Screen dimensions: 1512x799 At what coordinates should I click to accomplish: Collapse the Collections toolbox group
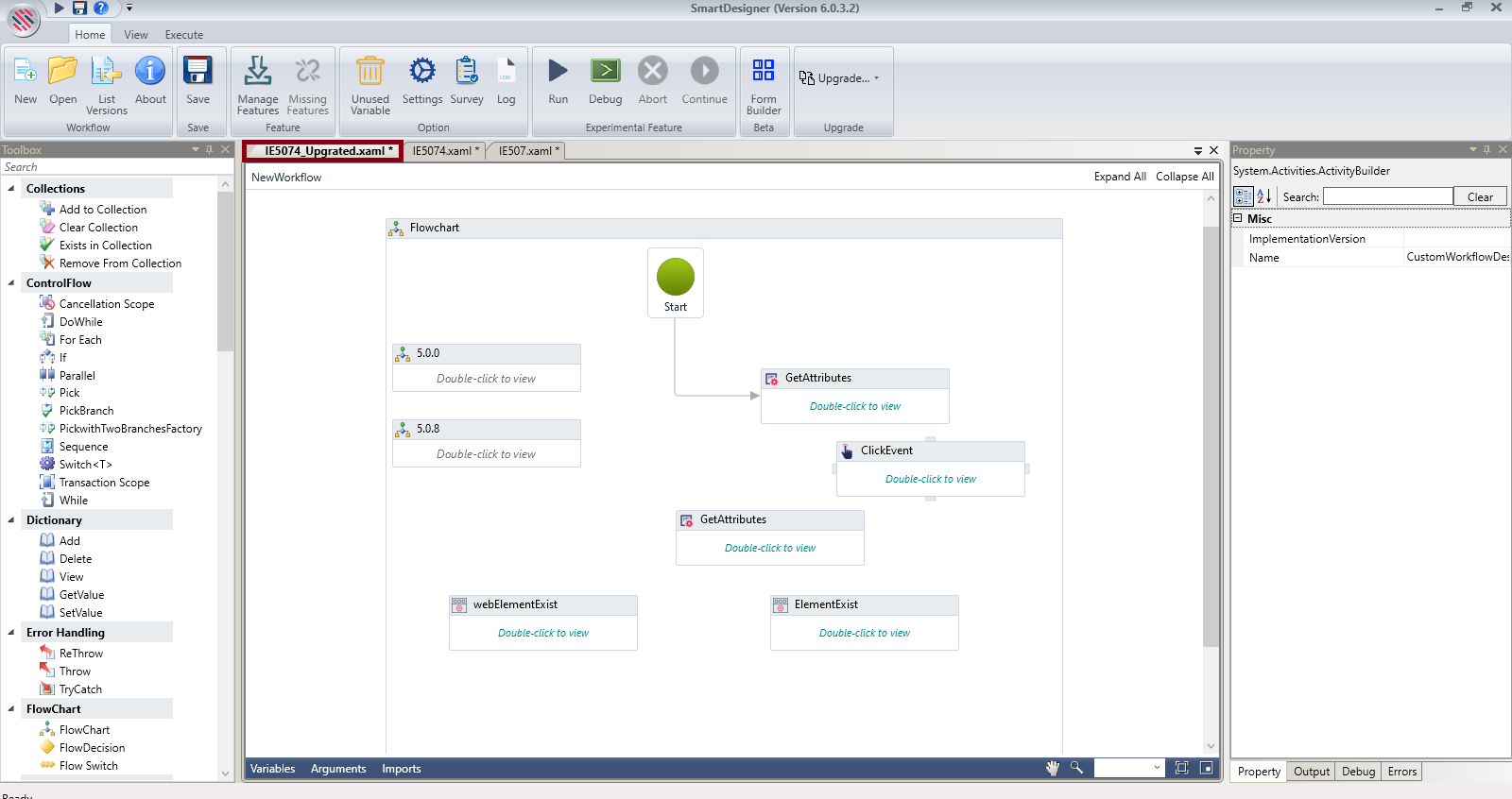(x=11, y=189)
